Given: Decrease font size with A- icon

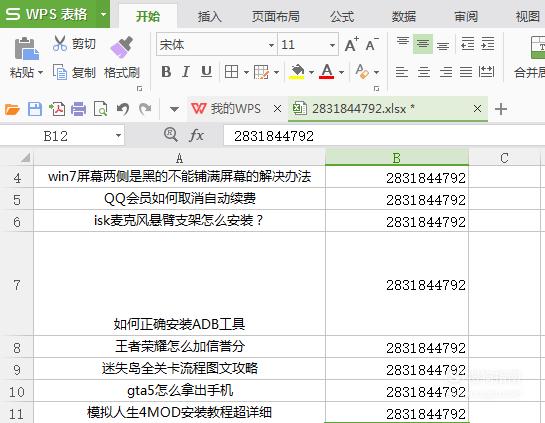Looking at the screenshot, I should point(372,44).
